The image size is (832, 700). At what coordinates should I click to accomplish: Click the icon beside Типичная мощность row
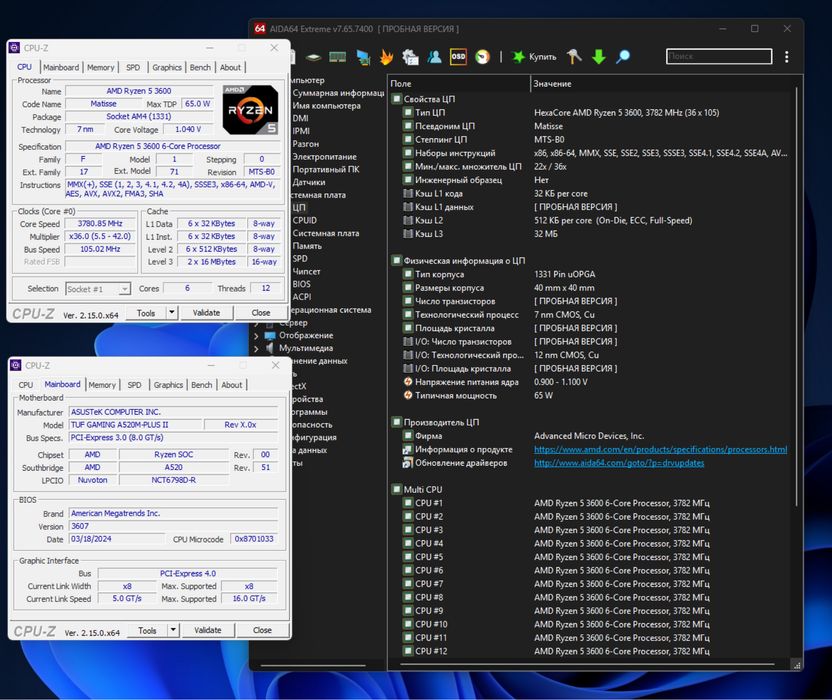408,395
